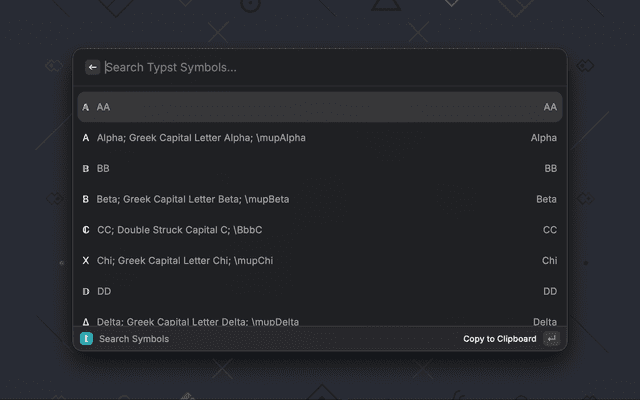This screenshot has height=400, width=640.
Task: Select the double-struck A symbol icon
Action: point(86,107)
